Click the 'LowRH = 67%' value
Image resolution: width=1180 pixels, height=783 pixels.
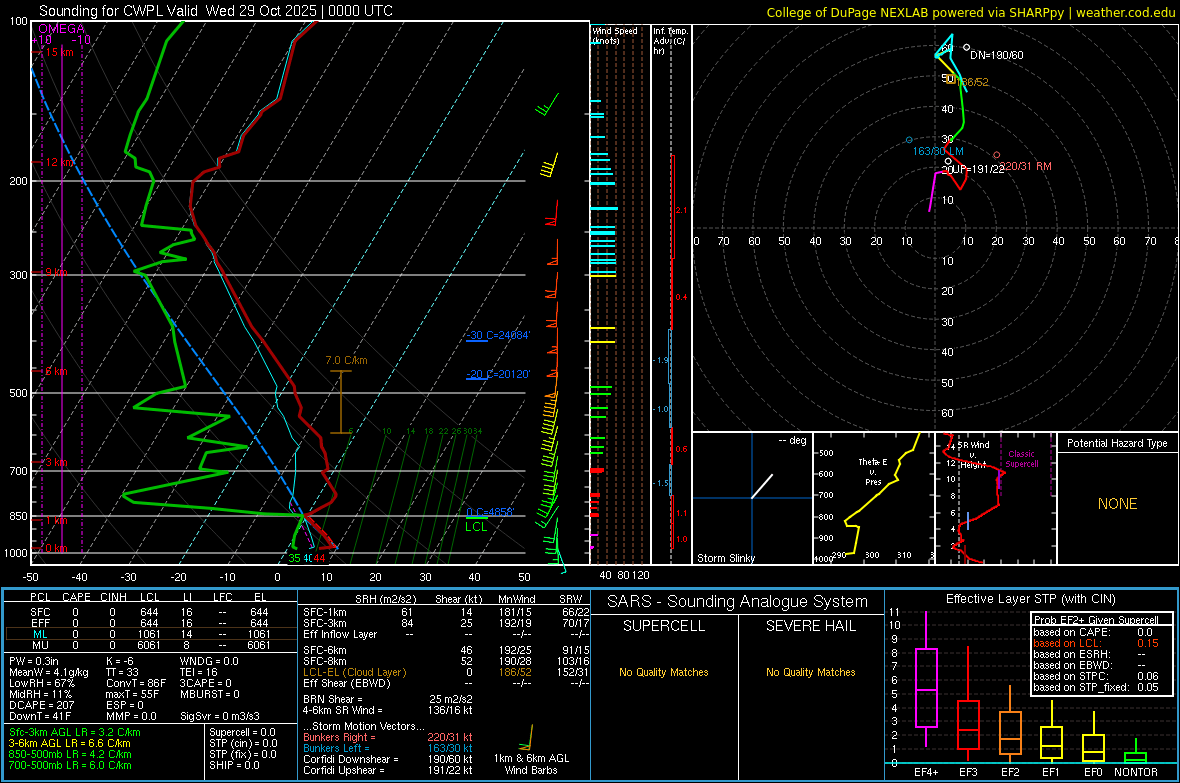click(41, 683)
